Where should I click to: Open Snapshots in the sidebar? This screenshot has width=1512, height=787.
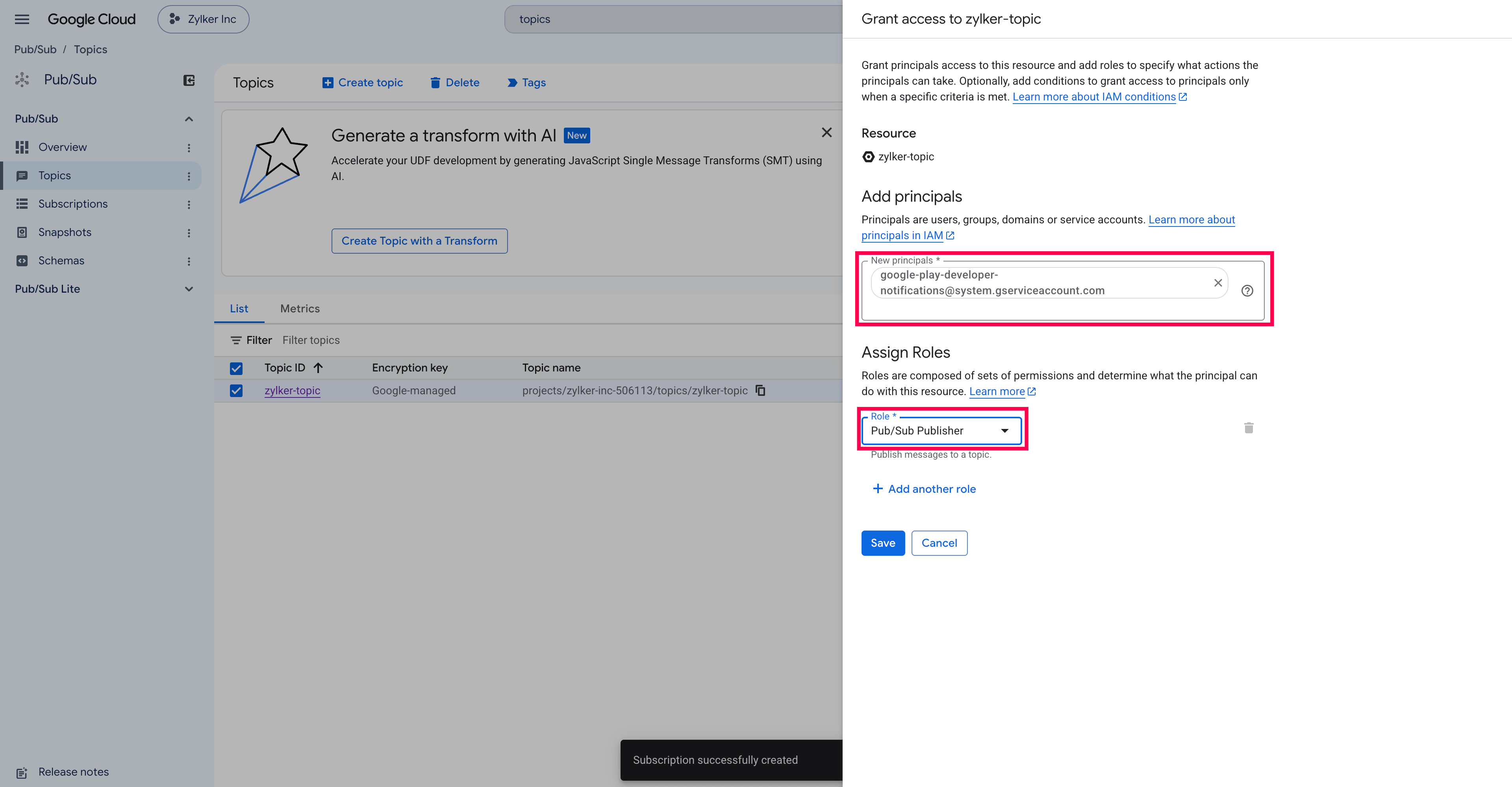(x=65, y=232)
